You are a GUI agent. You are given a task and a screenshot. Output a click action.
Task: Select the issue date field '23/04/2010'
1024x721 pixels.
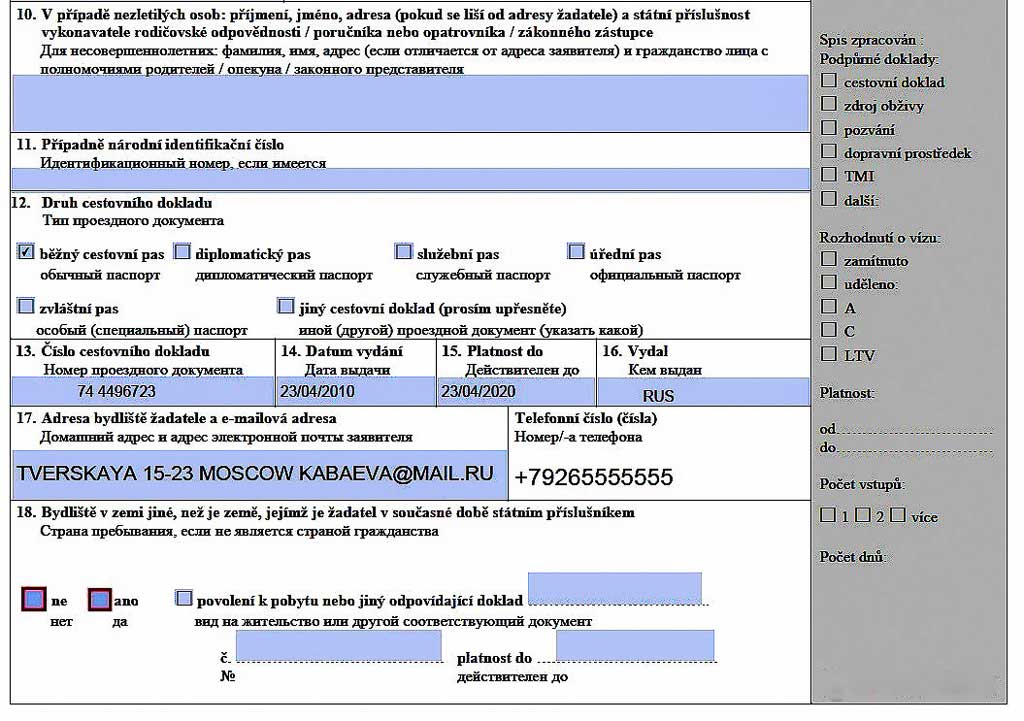coord(355,392)
